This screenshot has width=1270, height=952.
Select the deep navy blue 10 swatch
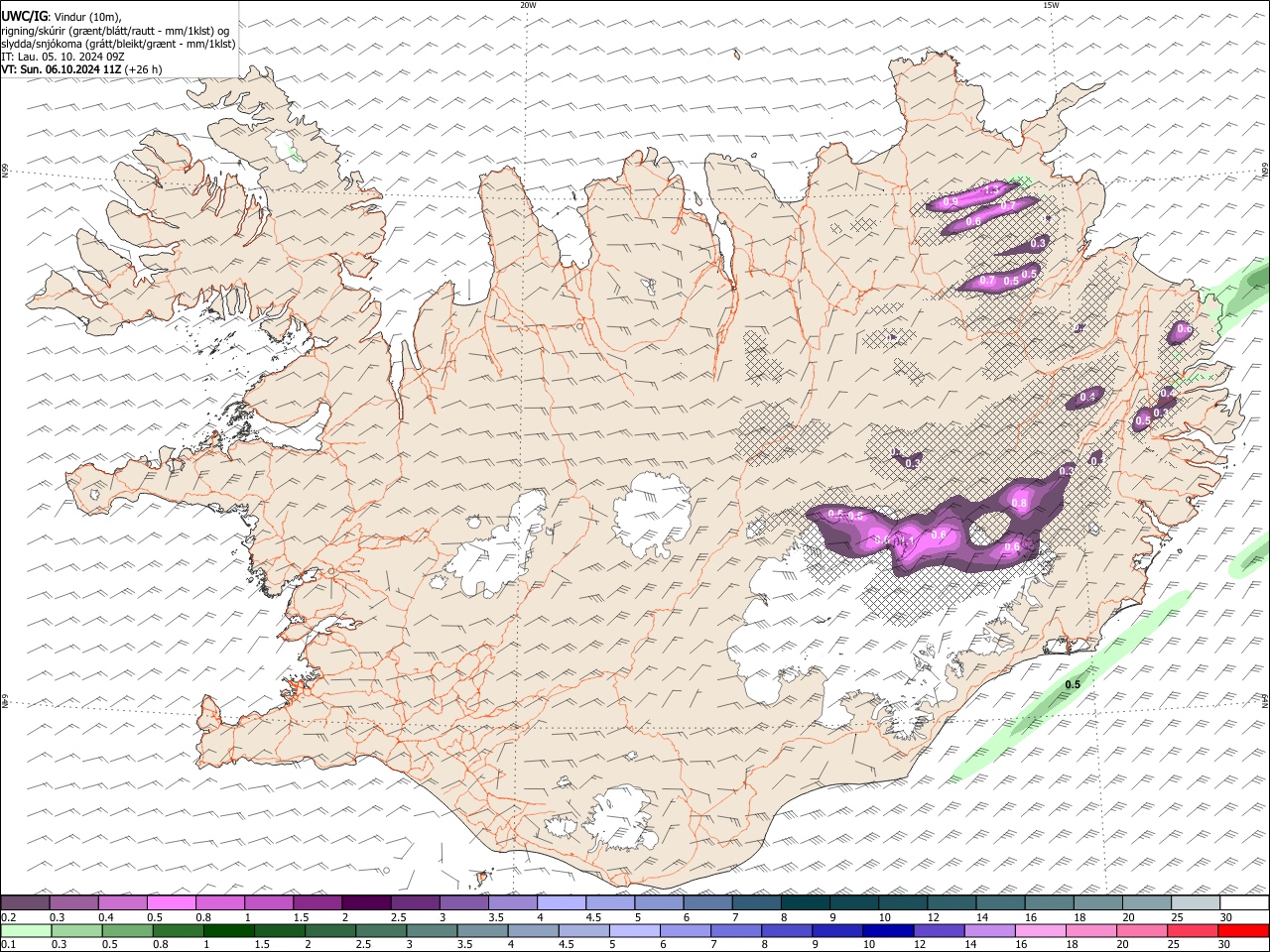888,931
